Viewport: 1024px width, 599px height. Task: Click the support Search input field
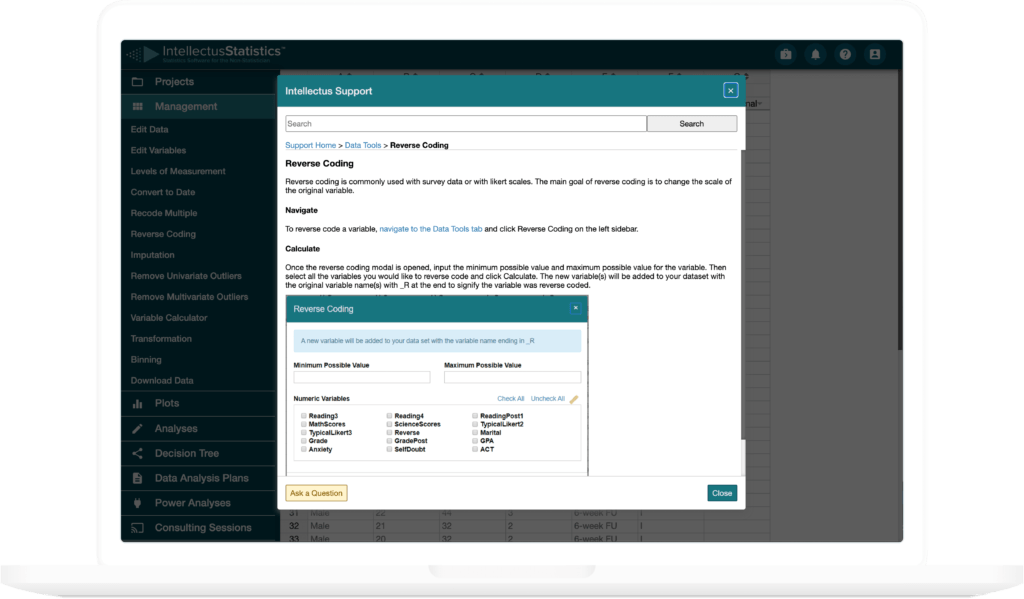(x=466, y=123)
